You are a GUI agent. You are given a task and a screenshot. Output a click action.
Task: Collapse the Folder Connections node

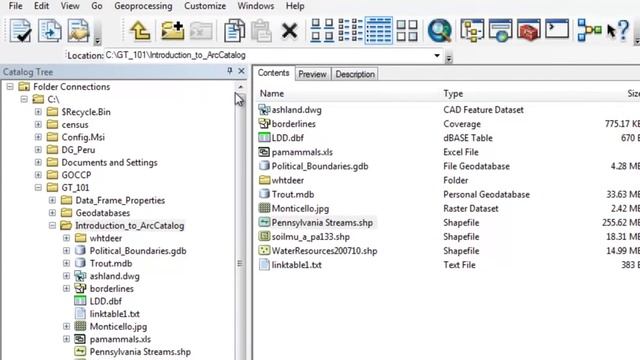[x=10, y=87]
